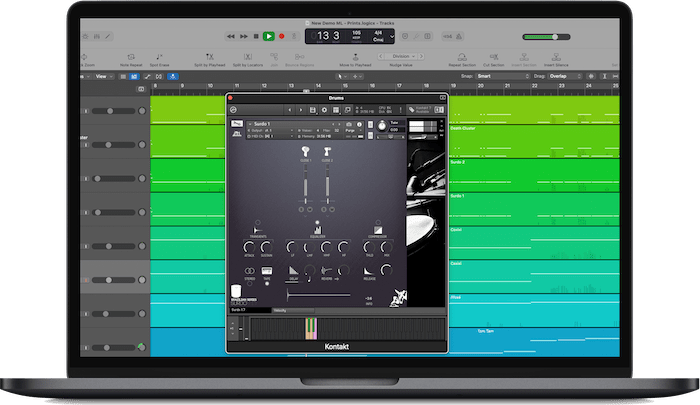Click the 105 tempo display
700x405 pixels.
click(x=356, y=35)
